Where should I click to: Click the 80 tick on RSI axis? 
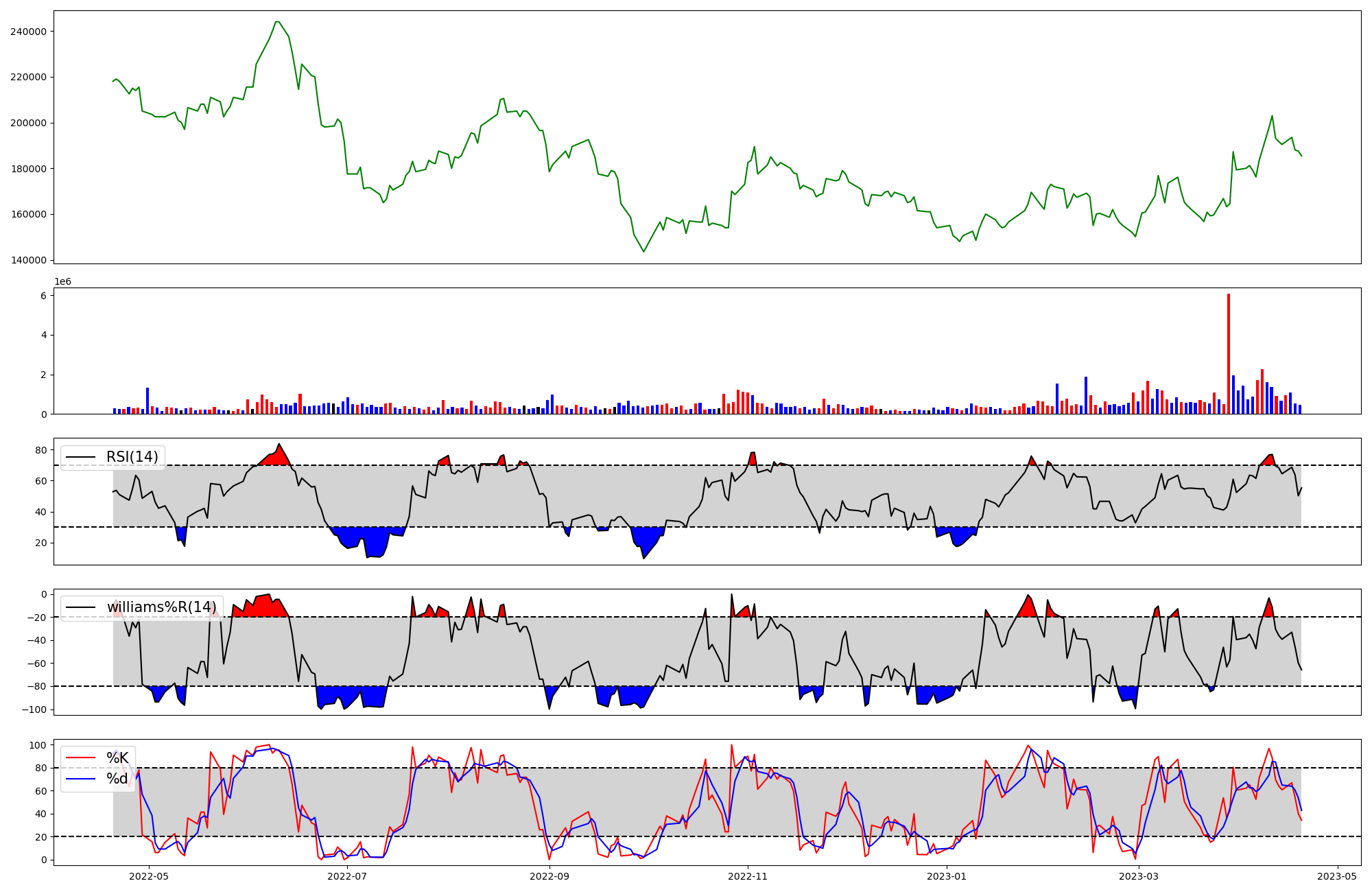click(41, 450)
